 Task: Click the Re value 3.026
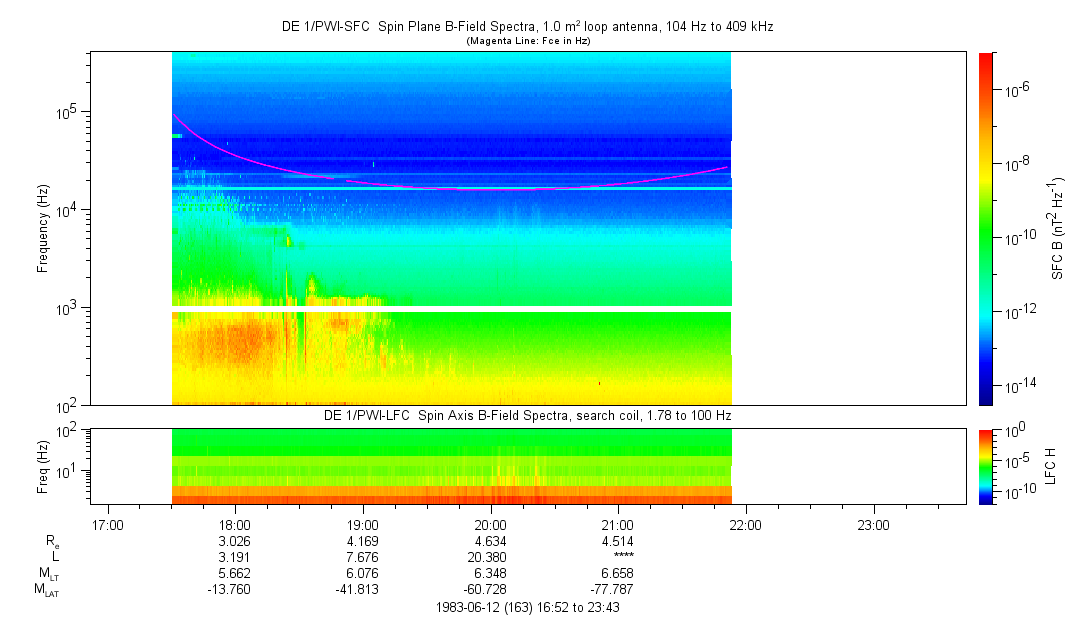click(x=235, y=541)
